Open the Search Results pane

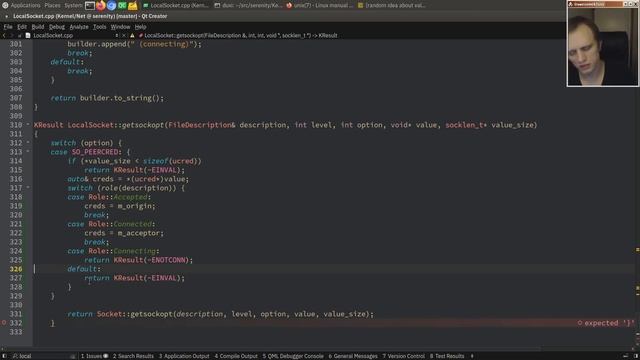[x=133, y=356]
